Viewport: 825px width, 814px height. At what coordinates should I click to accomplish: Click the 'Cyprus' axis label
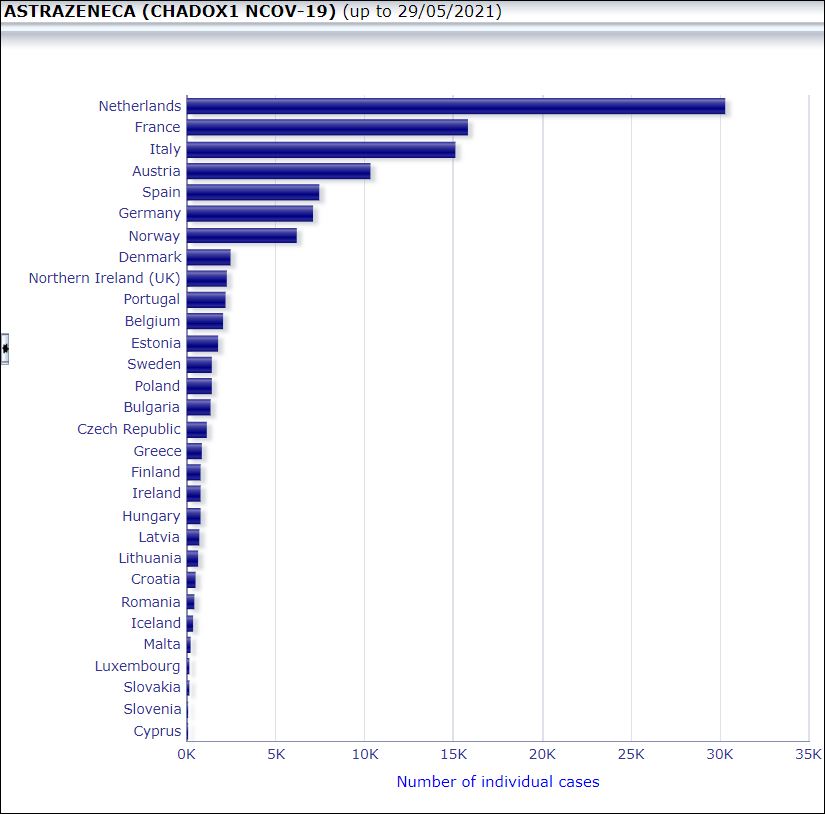[157, 731]
